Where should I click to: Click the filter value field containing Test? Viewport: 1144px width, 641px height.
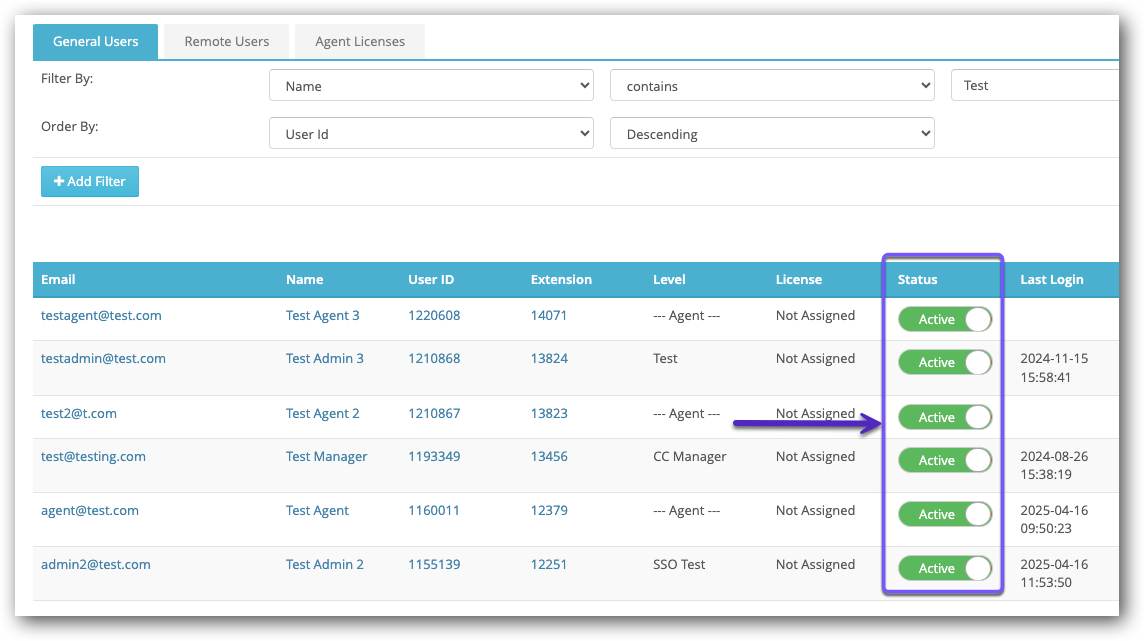[x=1035, y=85]
